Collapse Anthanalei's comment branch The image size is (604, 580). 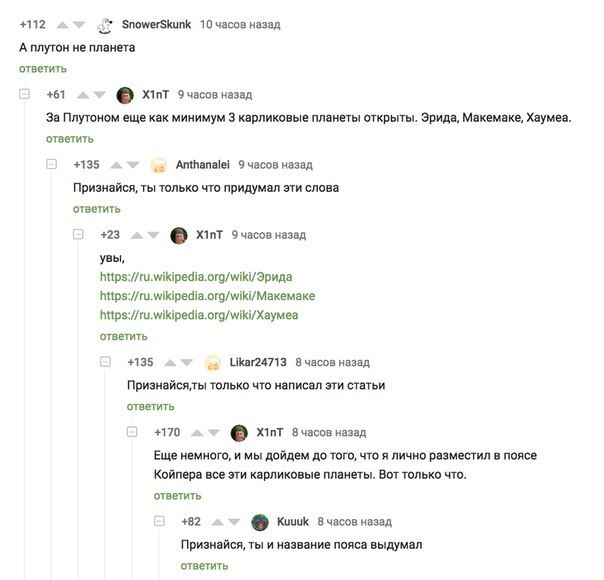coord(51,164)
